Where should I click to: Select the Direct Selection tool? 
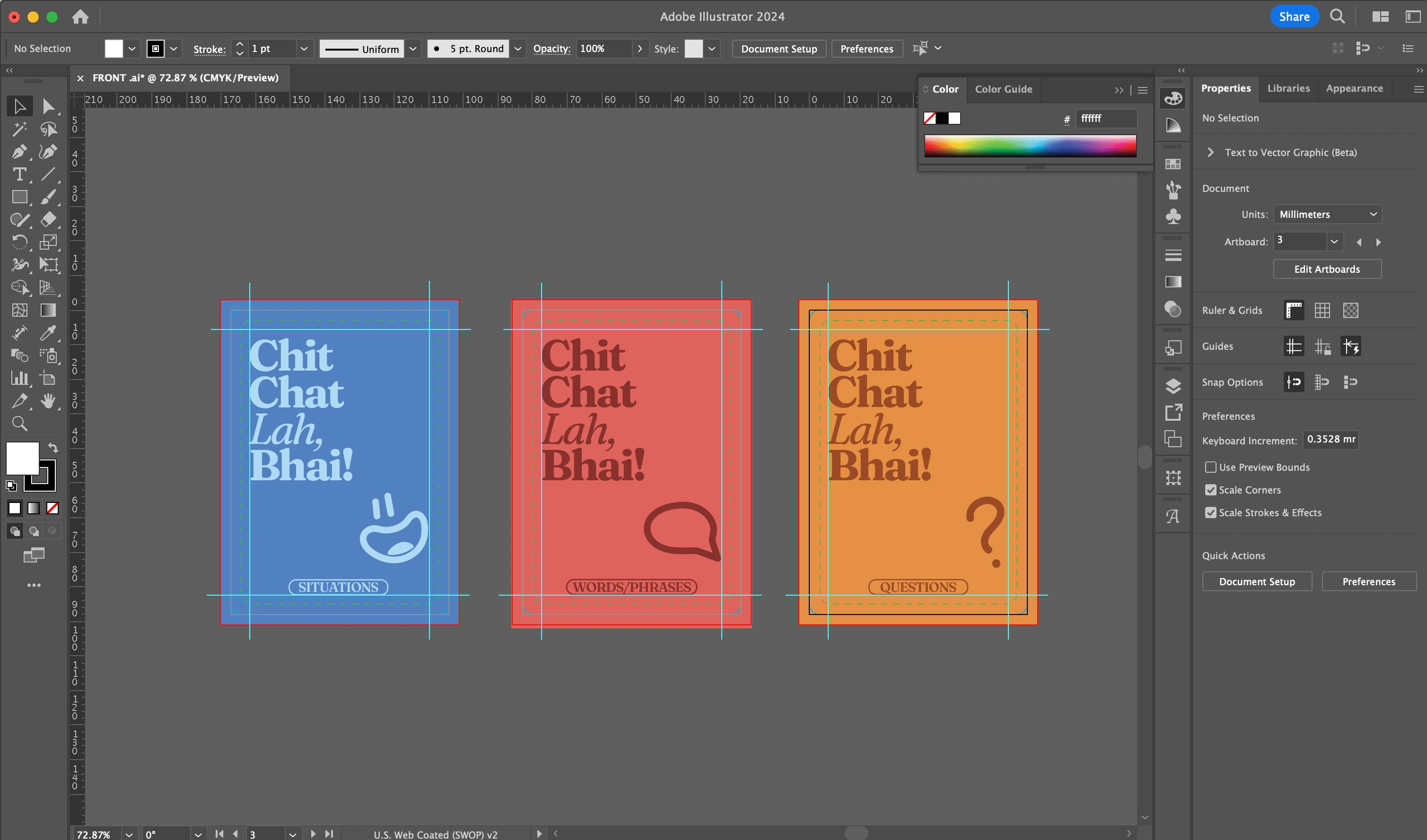(x=48, y=106)
